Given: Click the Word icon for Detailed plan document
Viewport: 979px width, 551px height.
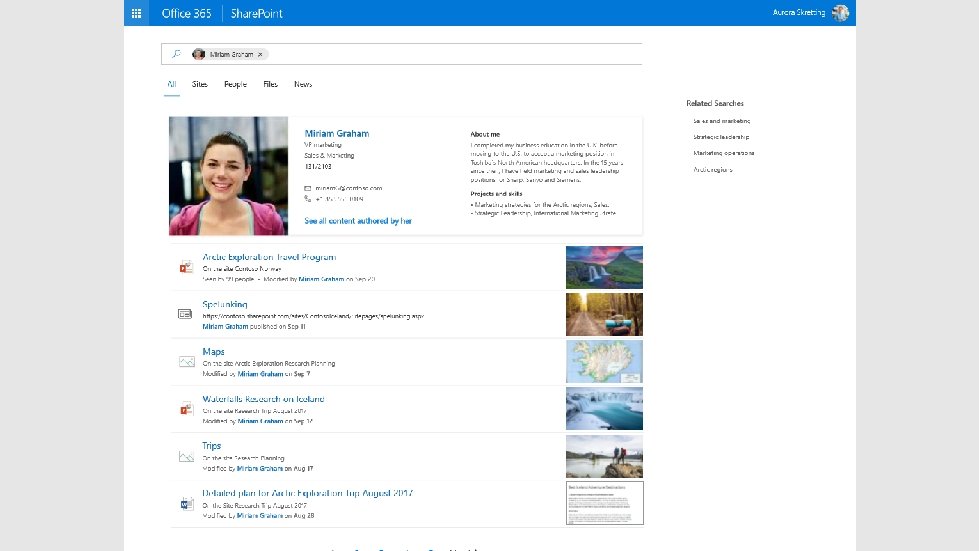Looking at the screenshot, I should point(186,504).
